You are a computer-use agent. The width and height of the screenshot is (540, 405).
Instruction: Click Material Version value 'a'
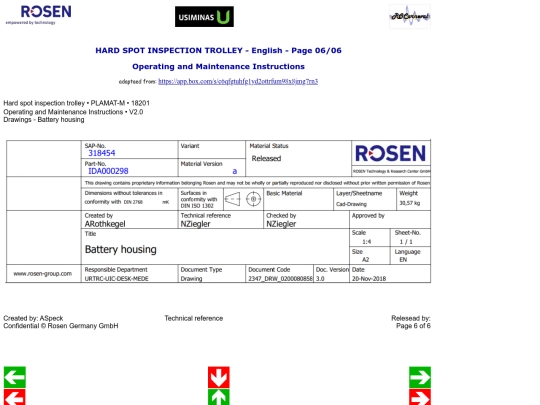click(235, 171)
